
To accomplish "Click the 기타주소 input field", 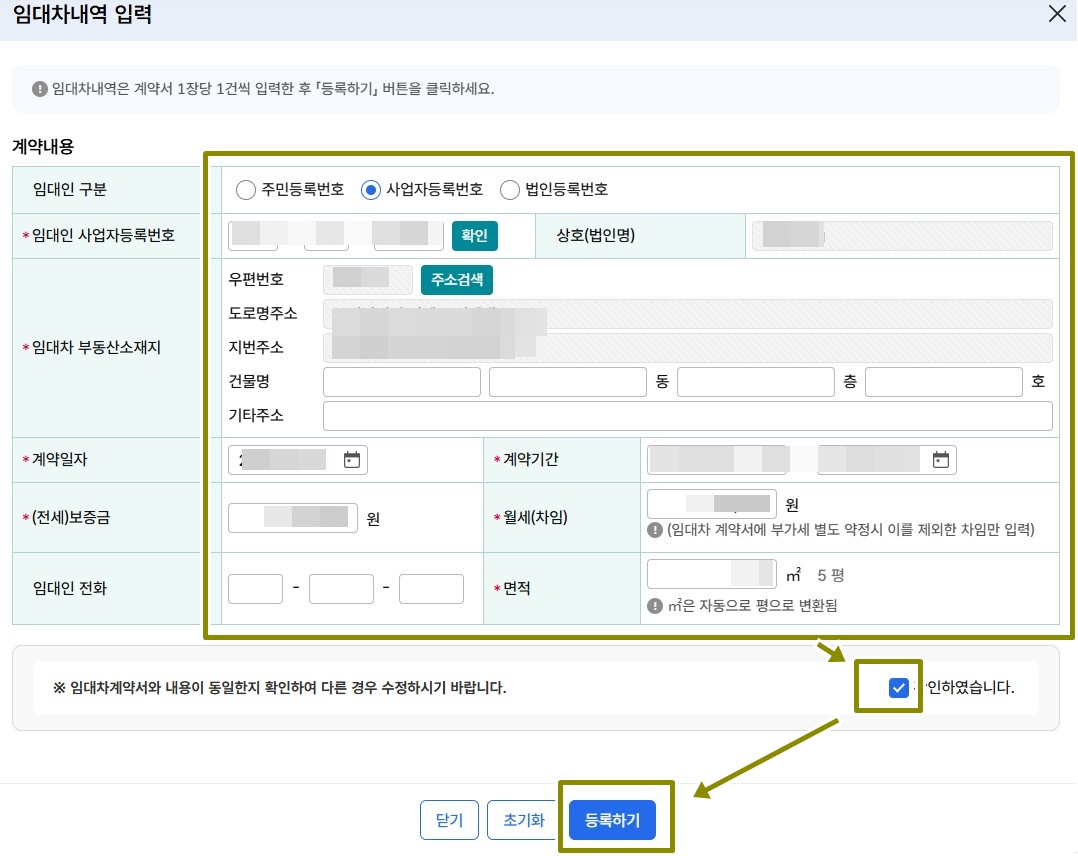I will point(688,416).
